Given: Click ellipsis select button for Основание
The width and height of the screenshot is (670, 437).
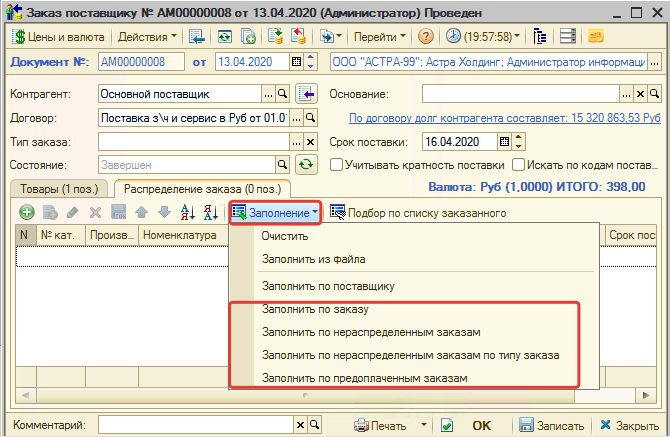Looking at the screenshot, I should [626, 94].
